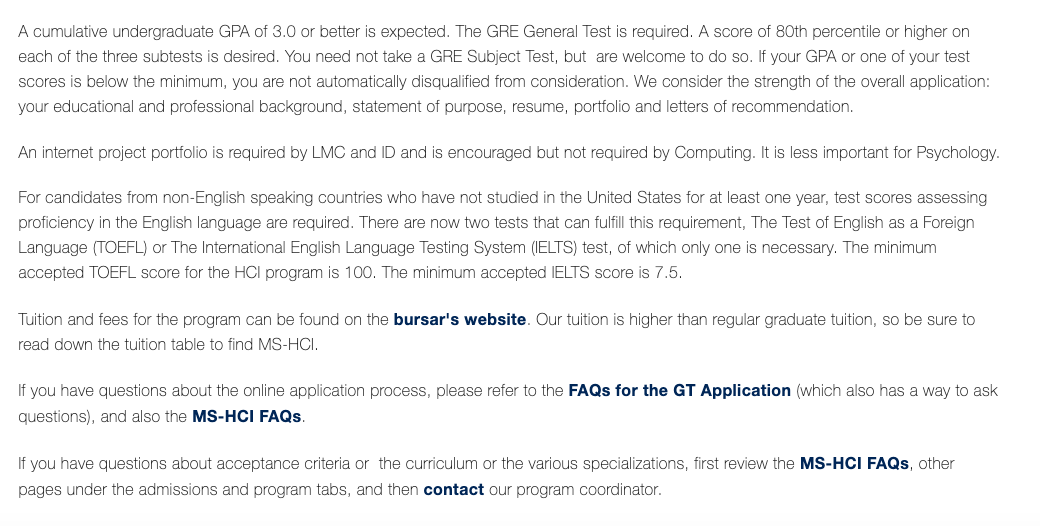Click the "letters of recommendation" text
Screen dimensions: 1040x526
pos(758,107)
